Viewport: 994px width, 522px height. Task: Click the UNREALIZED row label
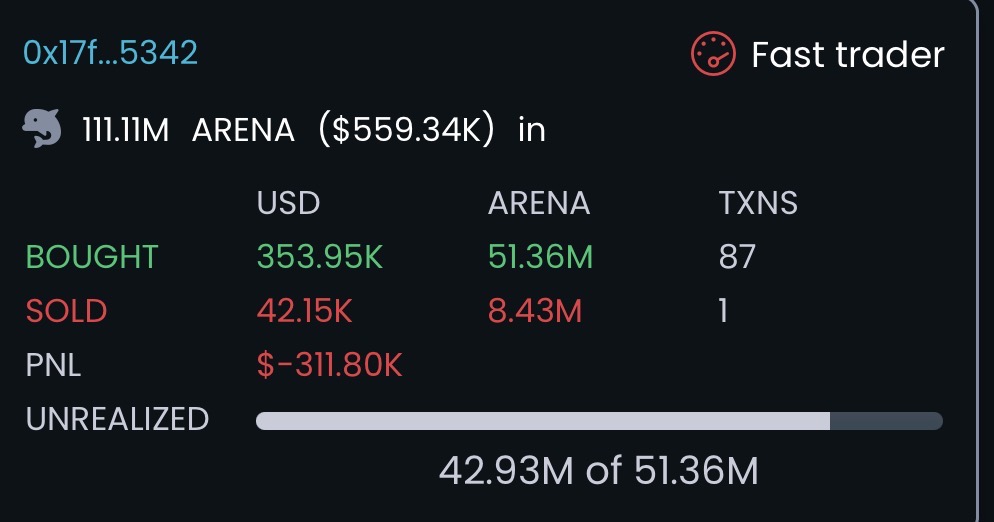[117, 419]
